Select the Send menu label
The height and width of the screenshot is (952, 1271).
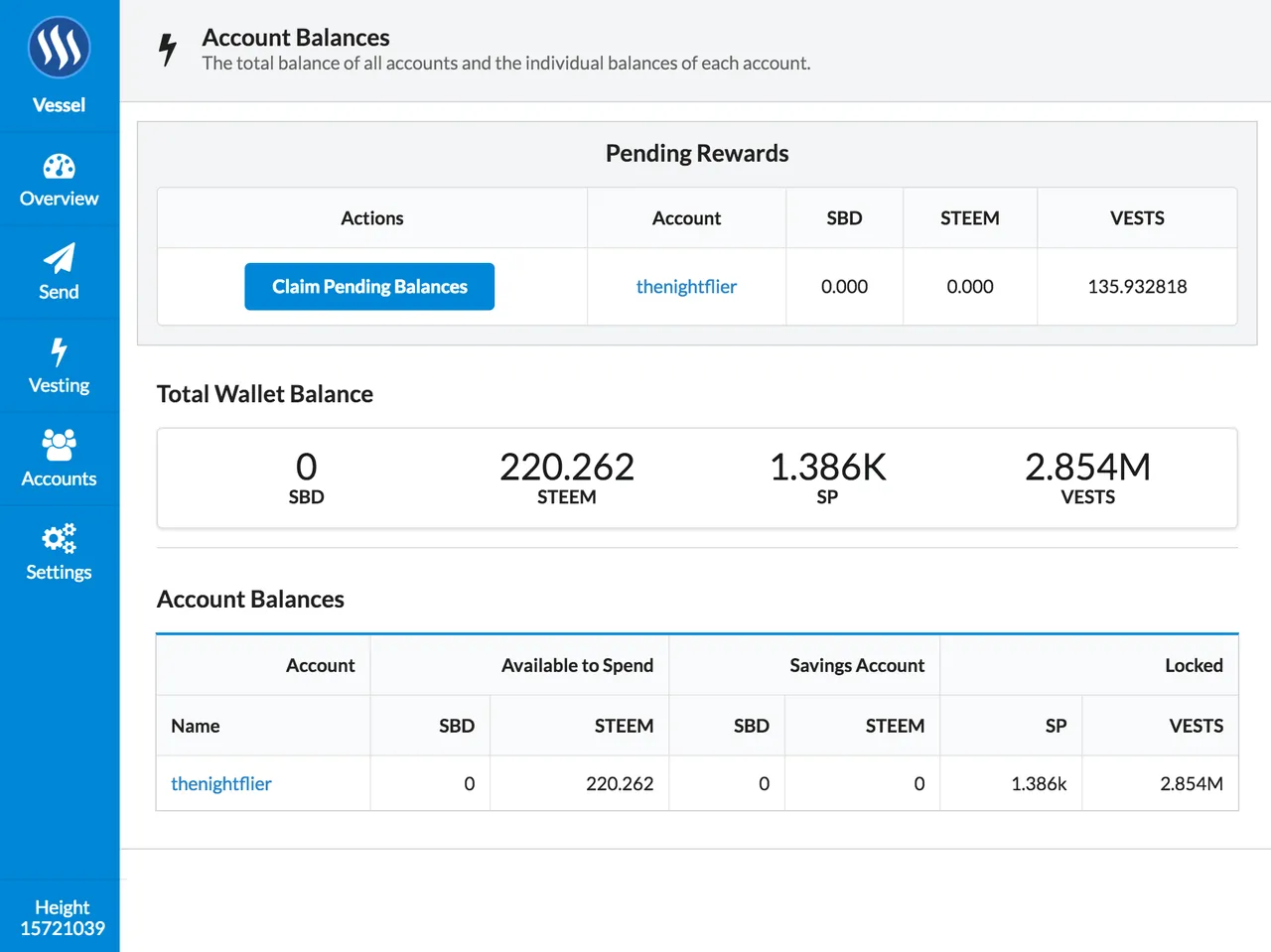point(60,292)
